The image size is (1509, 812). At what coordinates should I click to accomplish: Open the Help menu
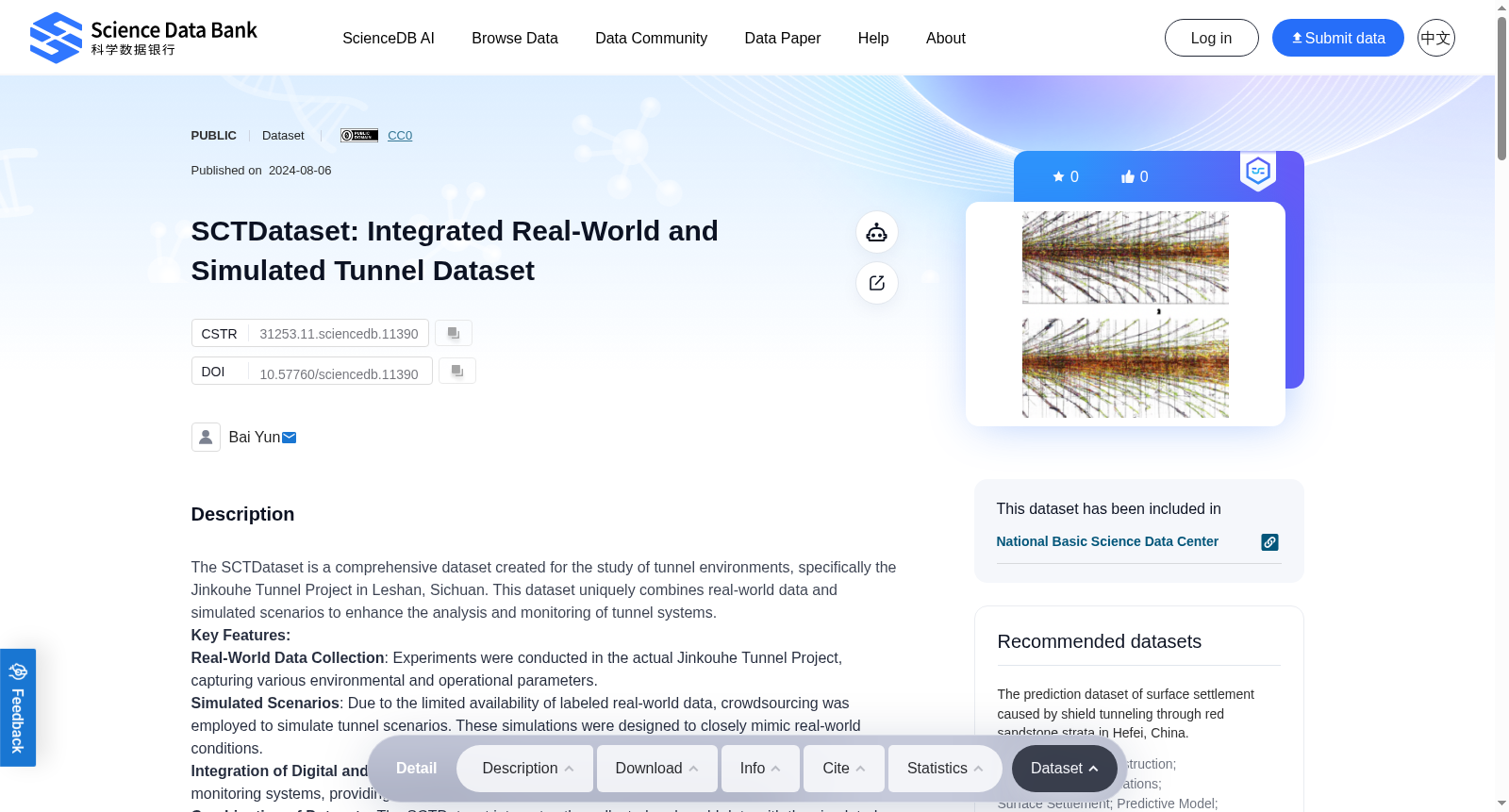click(873, 38)
